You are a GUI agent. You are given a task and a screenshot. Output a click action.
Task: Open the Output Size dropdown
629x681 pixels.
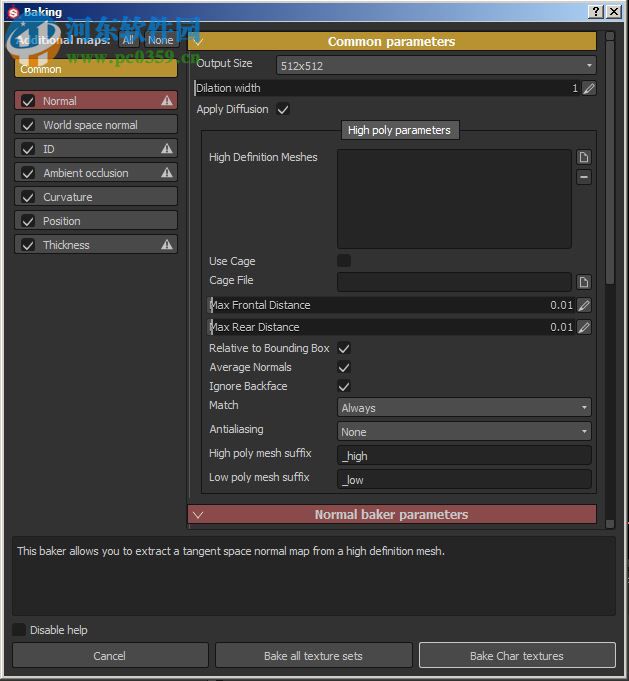pos(436,66)
